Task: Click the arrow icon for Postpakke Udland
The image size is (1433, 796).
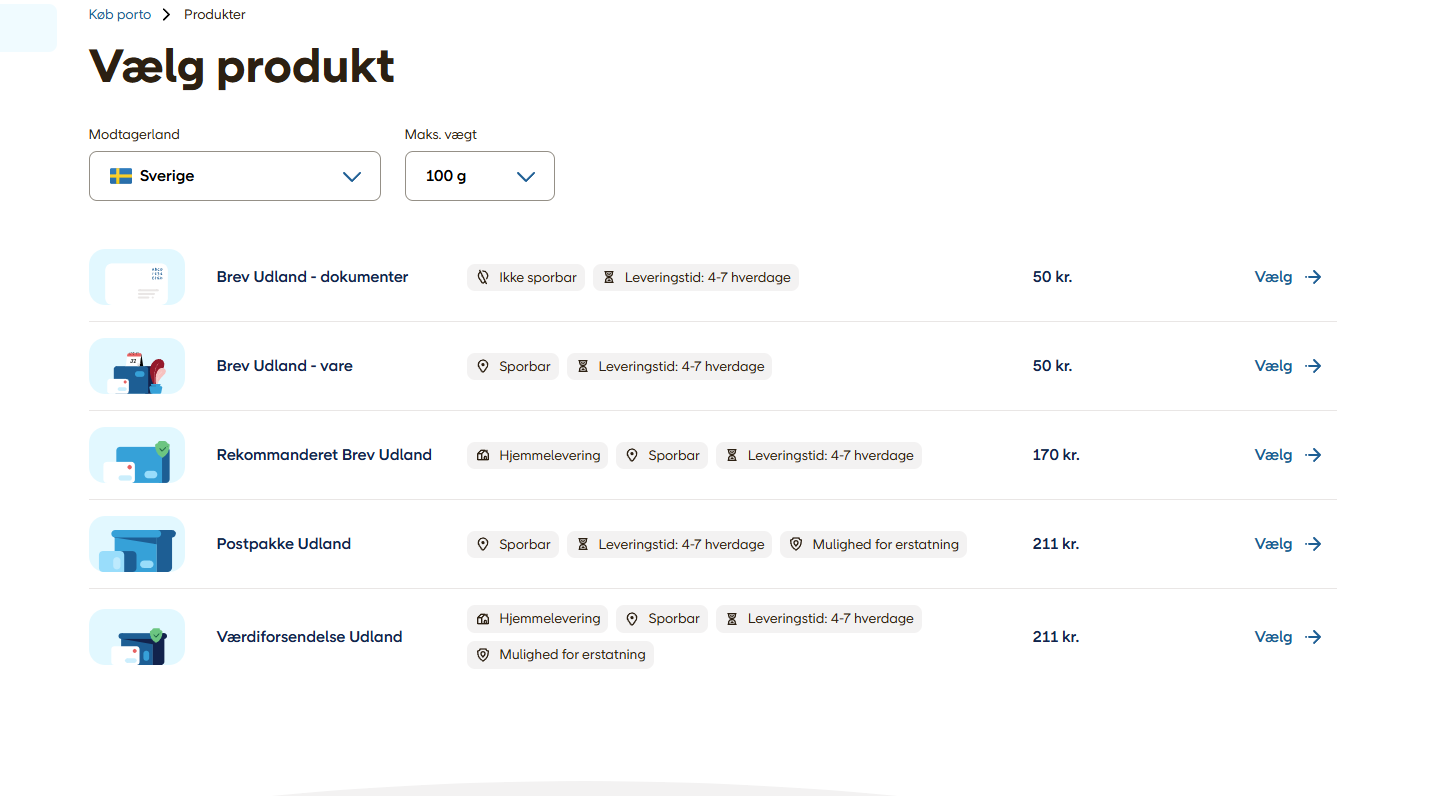Action: 1314,544
